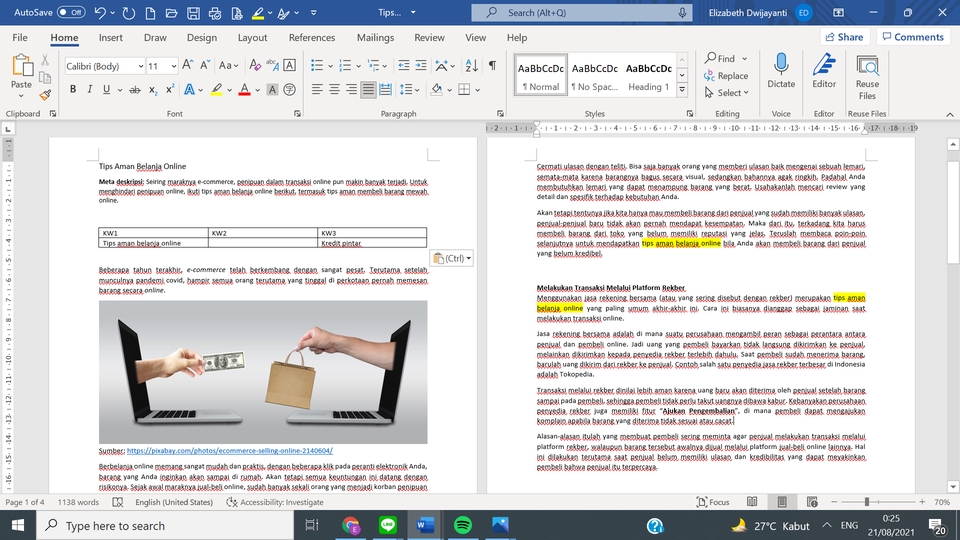Toggle AutoSave switch
Screen dimensions: 960x540
(x=70, y=12)
